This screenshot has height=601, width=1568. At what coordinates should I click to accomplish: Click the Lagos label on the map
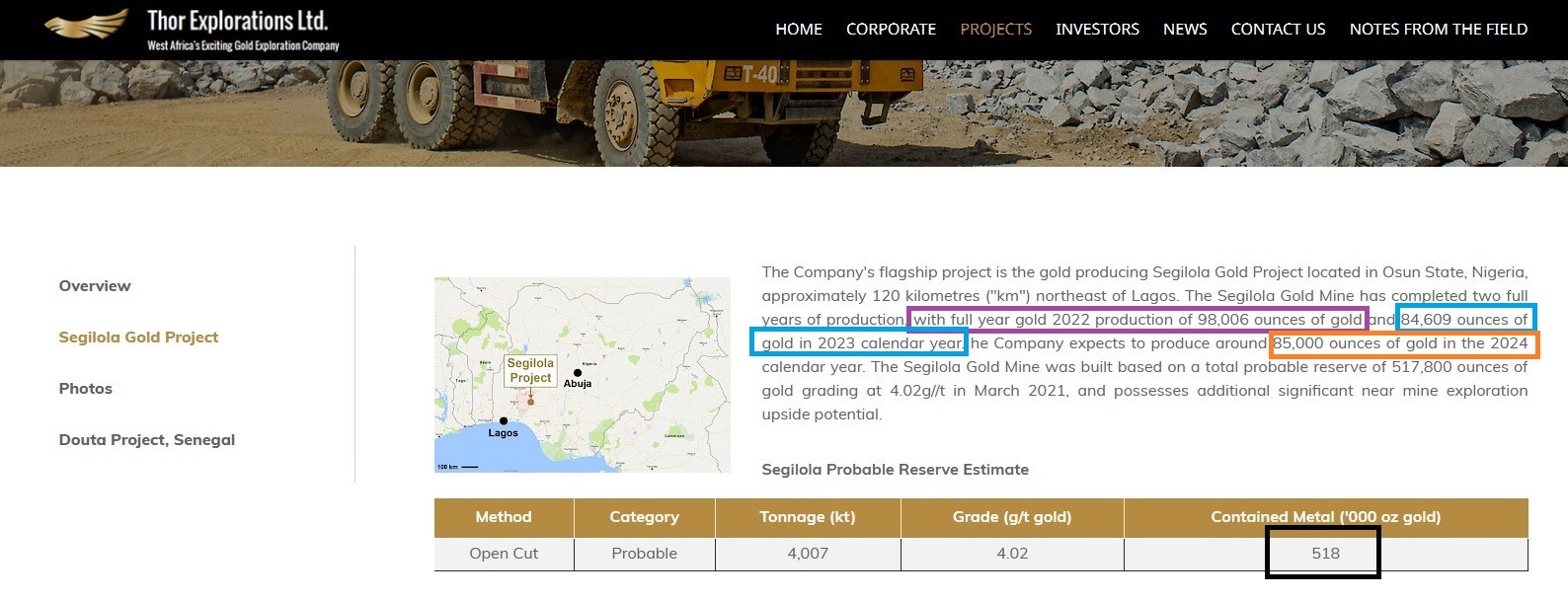tap(503, 433)
